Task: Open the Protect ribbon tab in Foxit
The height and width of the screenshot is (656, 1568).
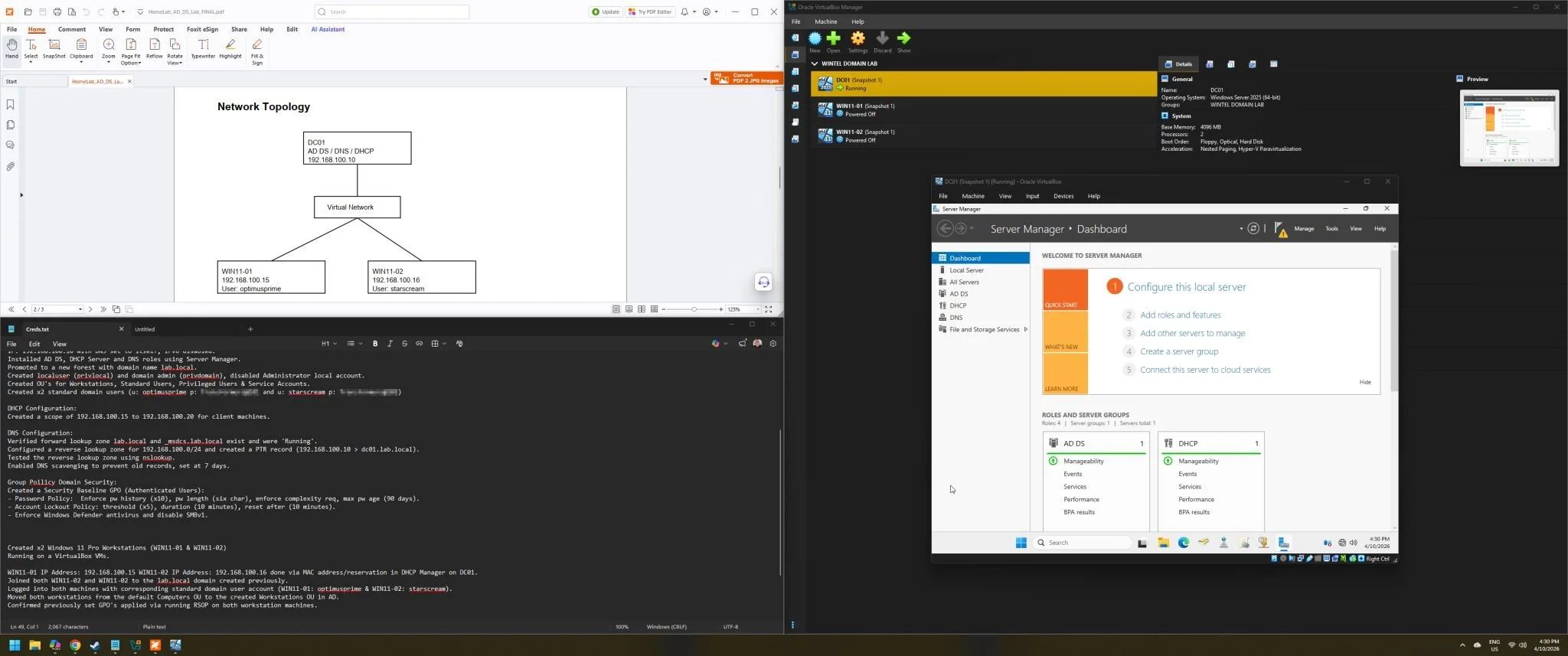Action: point(163,29)
